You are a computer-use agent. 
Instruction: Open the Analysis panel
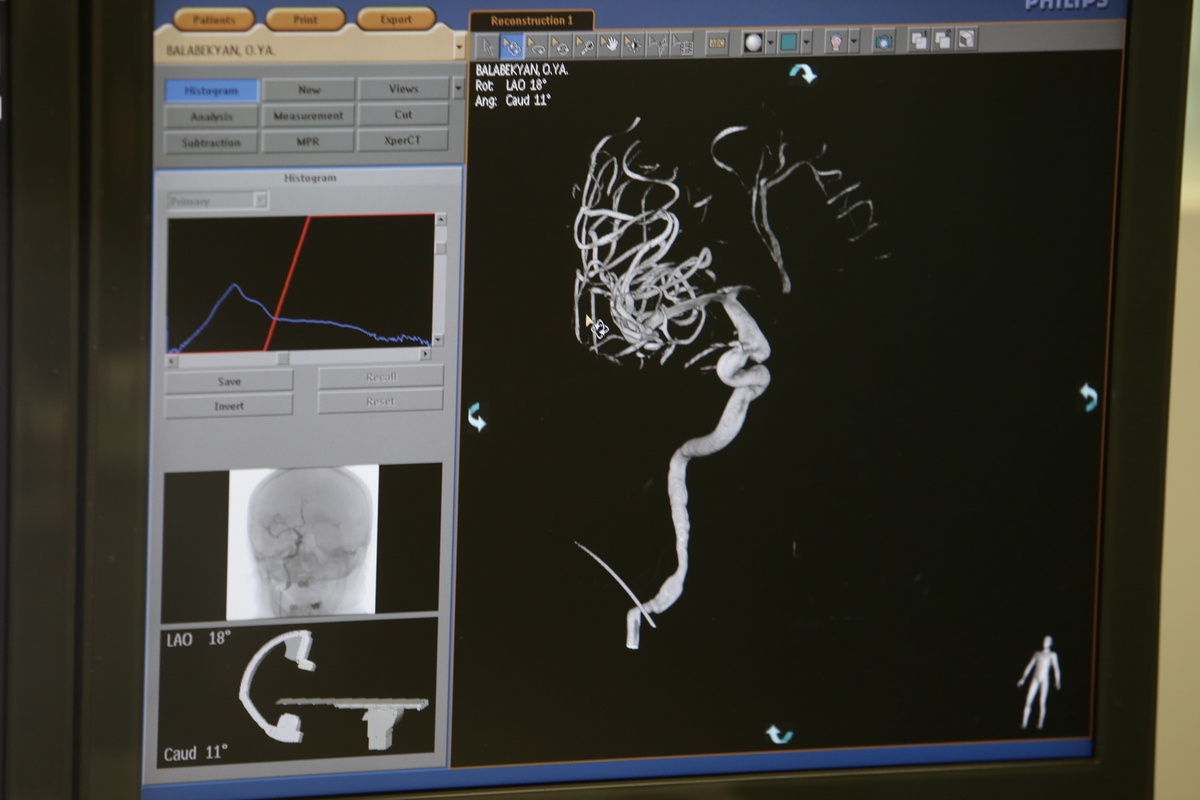tap(211, 117)
